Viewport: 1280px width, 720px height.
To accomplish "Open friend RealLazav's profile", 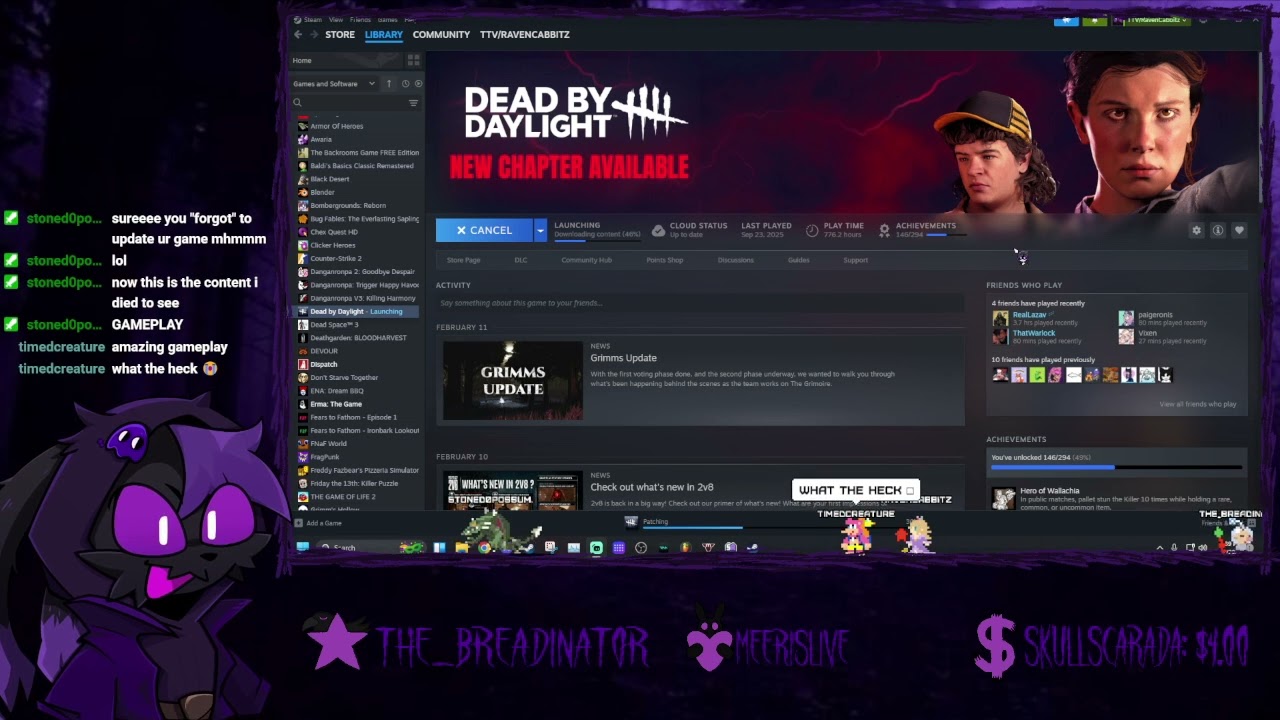I will (x=1030, y=315).
